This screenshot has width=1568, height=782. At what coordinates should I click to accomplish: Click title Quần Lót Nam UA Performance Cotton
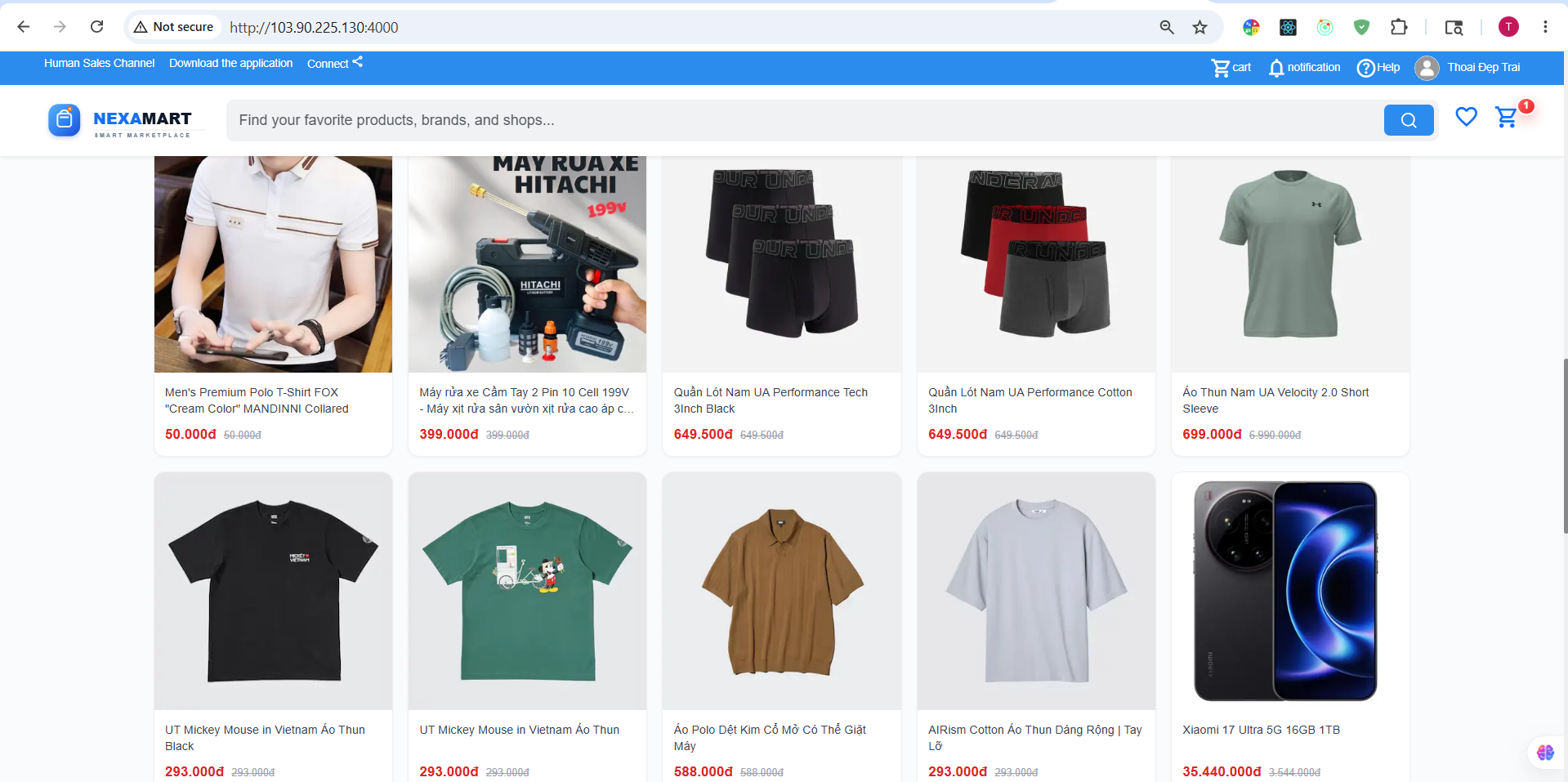[1030, 400]
